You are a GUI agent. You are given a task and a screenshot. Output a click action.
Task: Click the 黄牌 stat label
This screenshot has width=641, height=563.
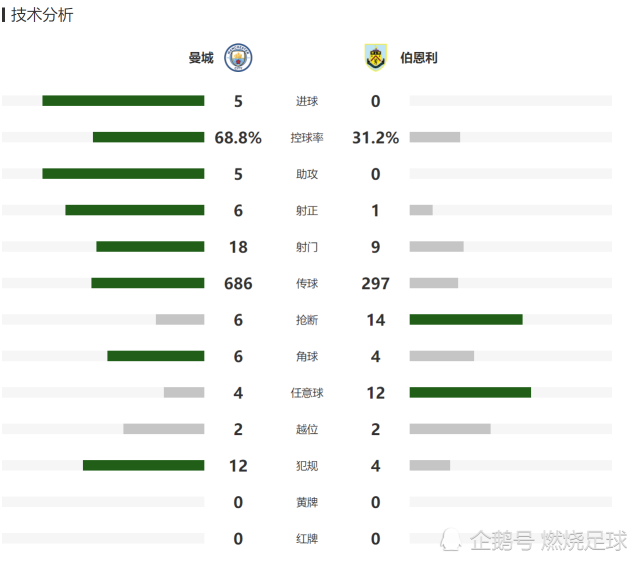click(x=307, y=503)
